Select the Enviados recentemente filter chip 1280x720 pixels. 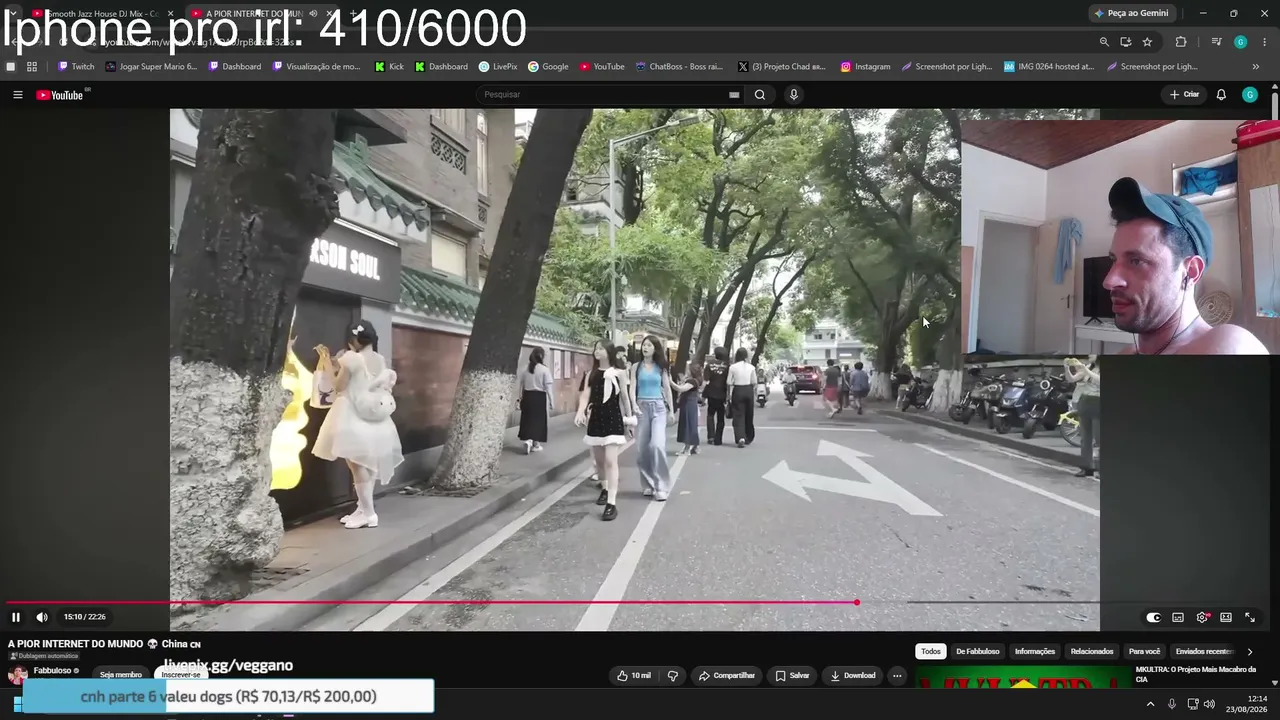1205,652
